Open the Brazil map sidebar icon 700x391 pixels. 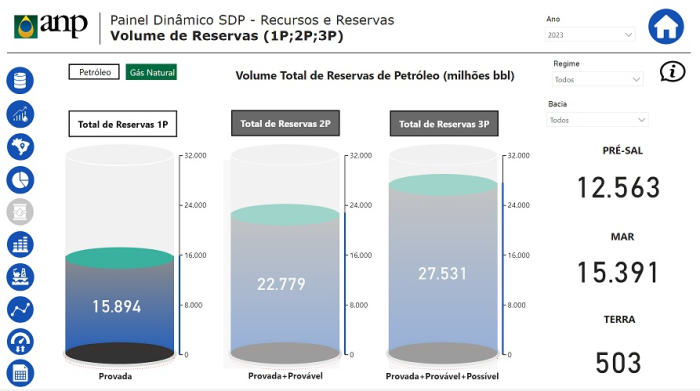click(20, 147)
